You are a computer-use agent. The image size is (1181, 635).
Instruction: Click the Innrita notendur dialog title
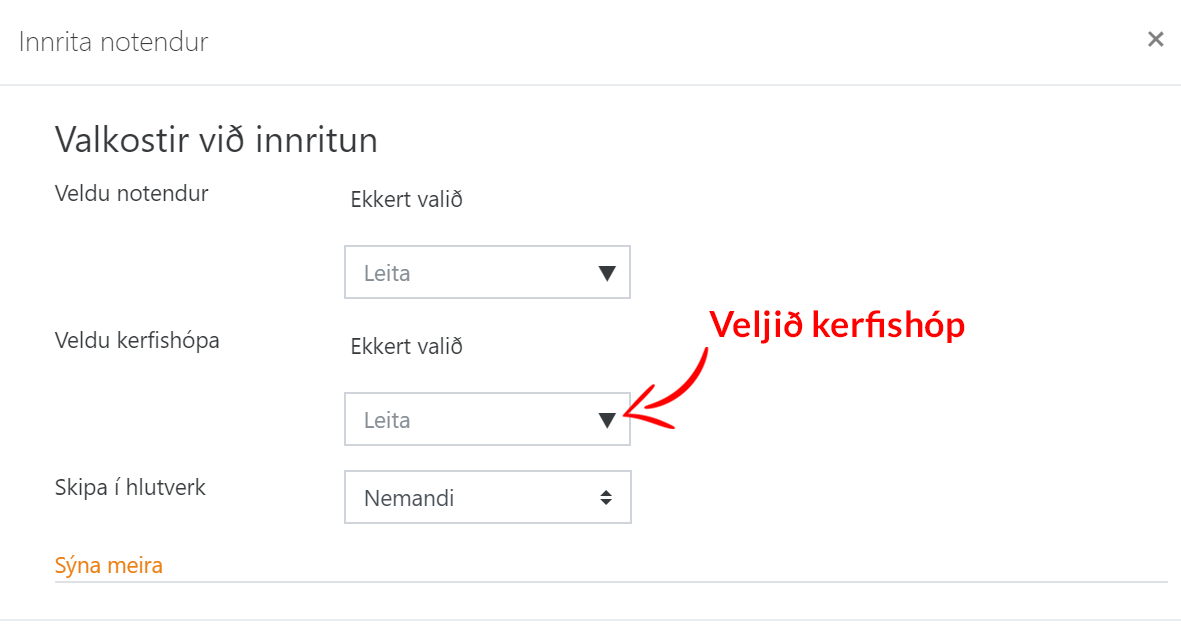tap(113, 42)
